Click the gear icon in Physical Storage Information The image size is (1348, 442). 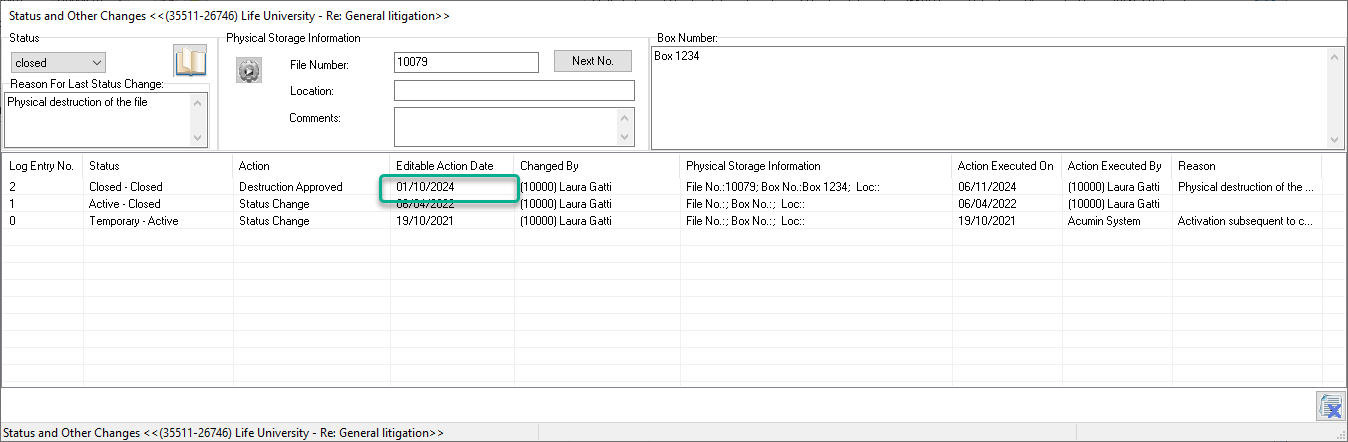[248, 70]
